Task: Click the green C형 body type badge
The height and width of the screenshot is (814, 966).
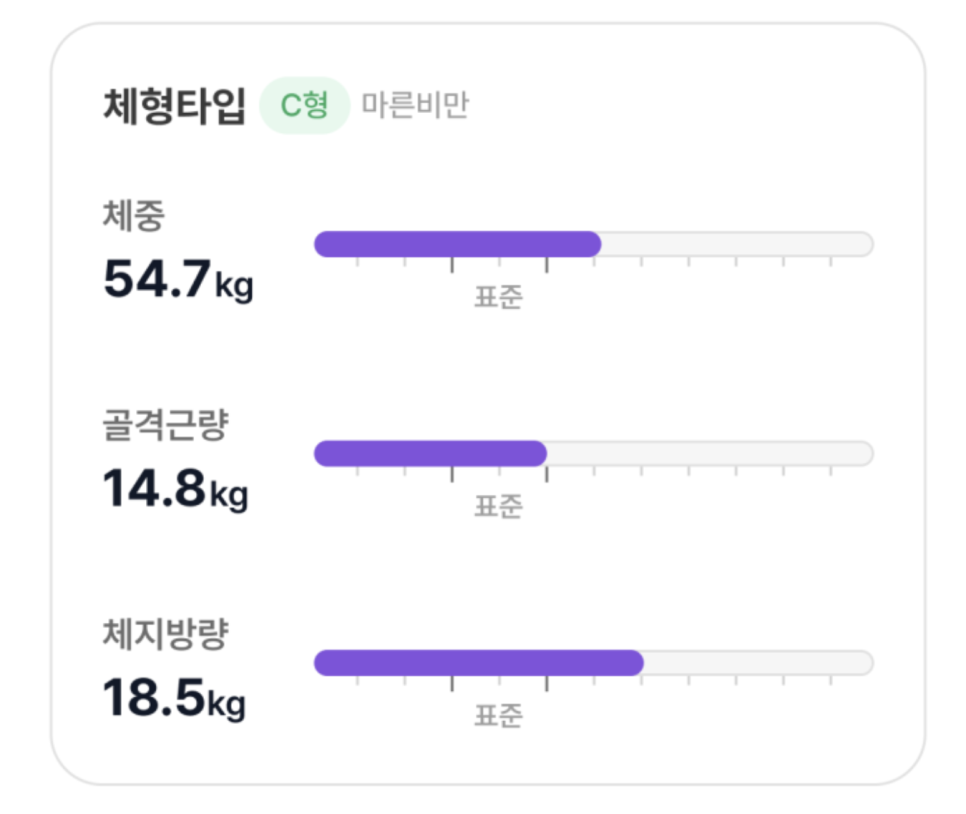Action: [x=304, y=105]
